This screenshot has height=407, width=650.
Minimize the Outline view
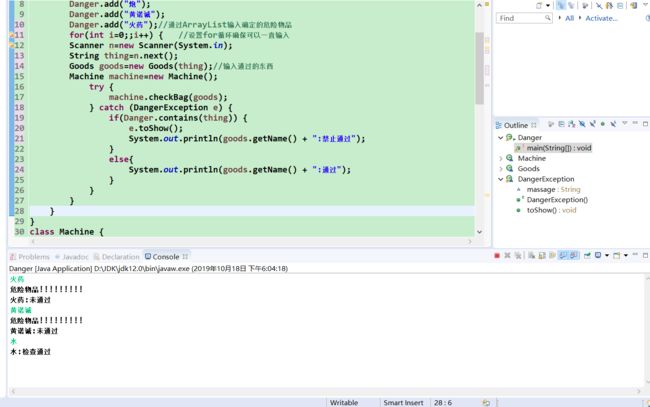[635, 123]
